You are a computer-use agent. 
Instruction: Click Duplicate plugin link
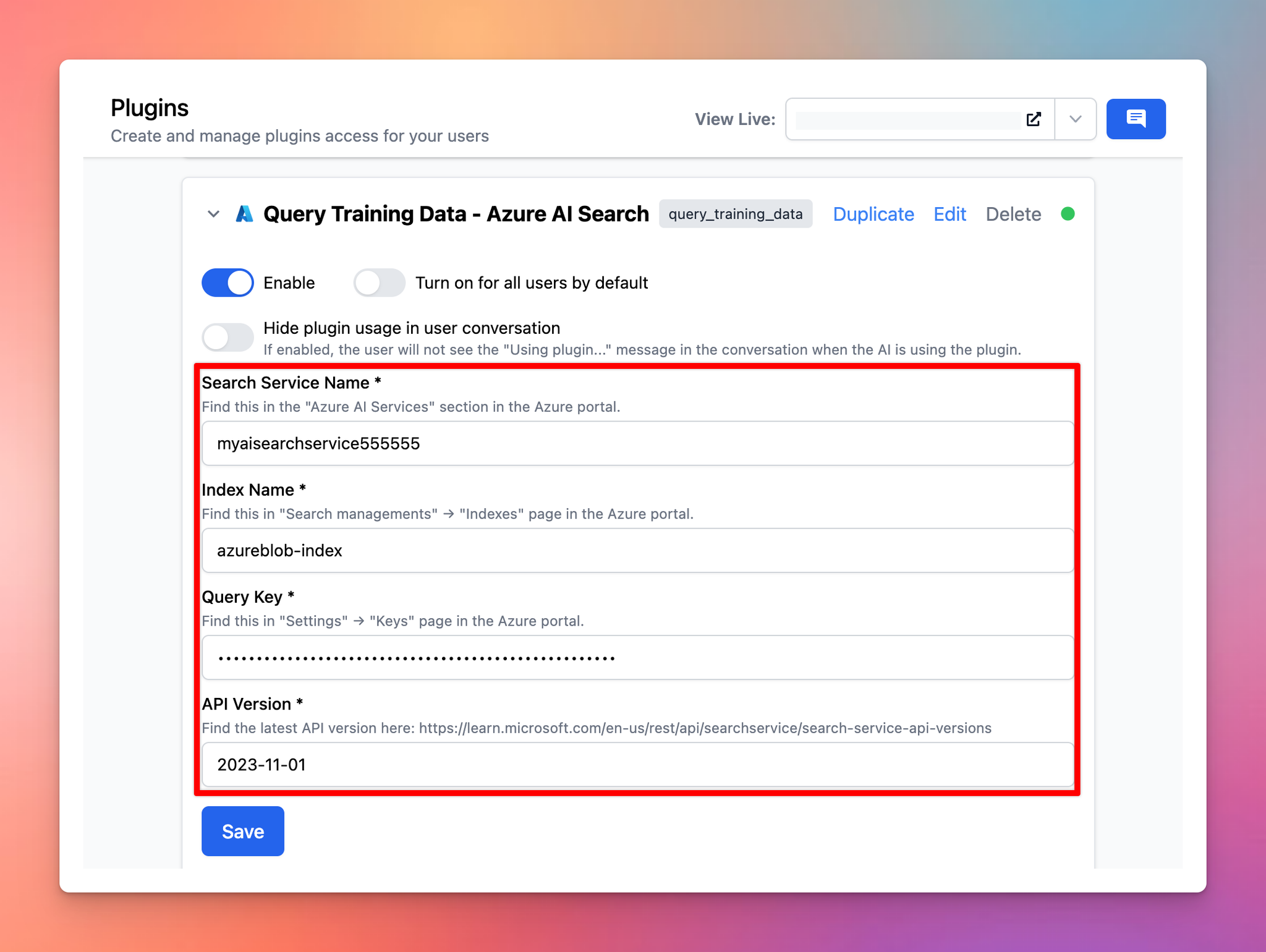(x=873, y=214)
